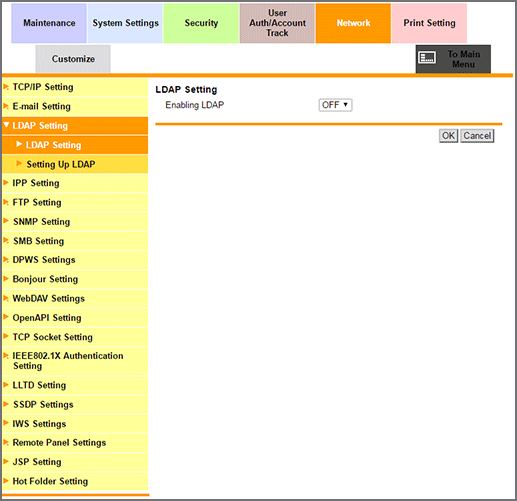Click the arrow icon next to Setting Up LDAP
The image size is (517, 501).
pos(19,163)
